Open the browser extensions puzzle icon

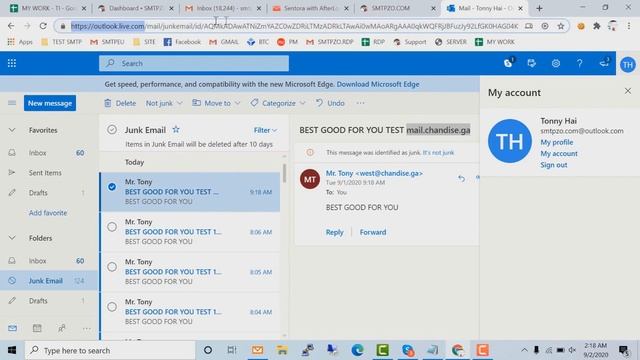pyautogui.click(x=597, y=26)
